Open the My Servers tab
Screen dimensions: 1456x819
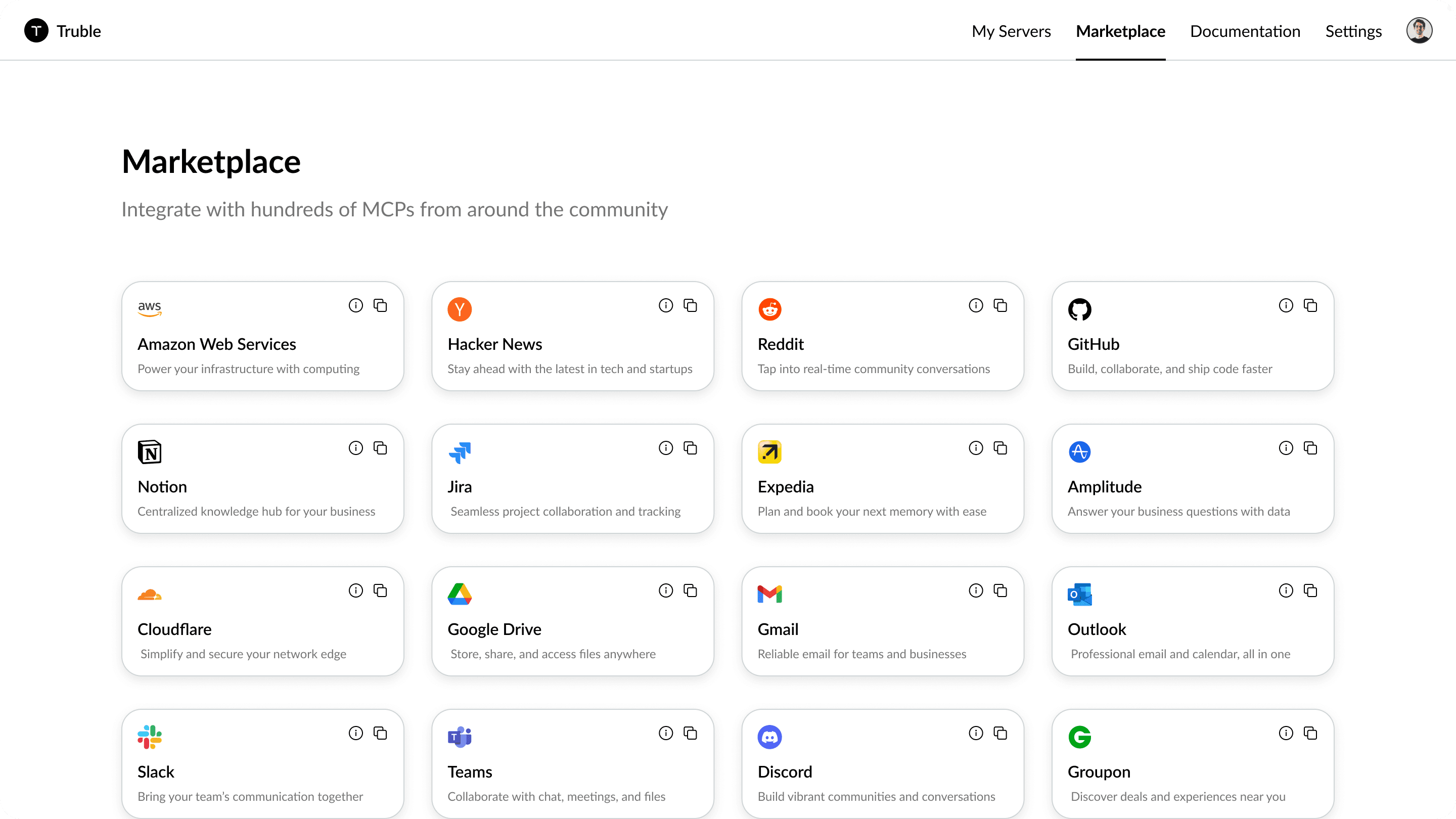[1011, 31]
